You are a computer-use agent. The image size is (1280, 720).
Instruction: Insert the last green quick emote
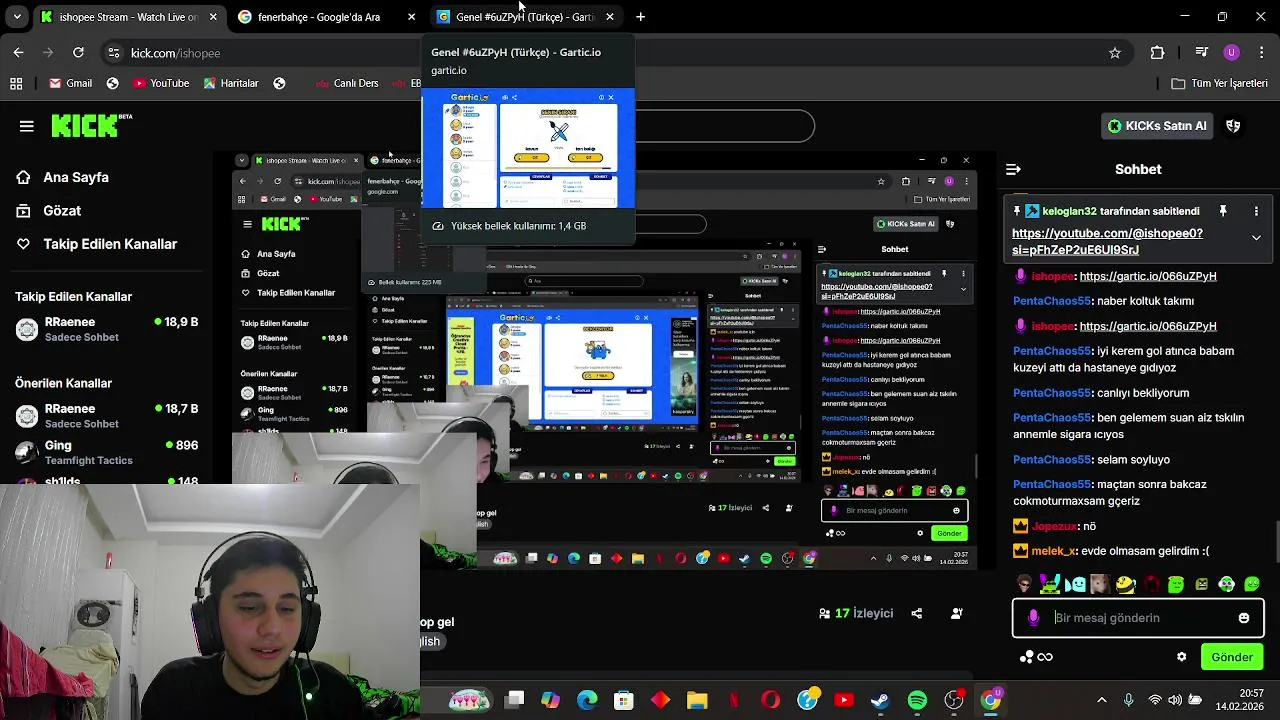pos(1253,584)
